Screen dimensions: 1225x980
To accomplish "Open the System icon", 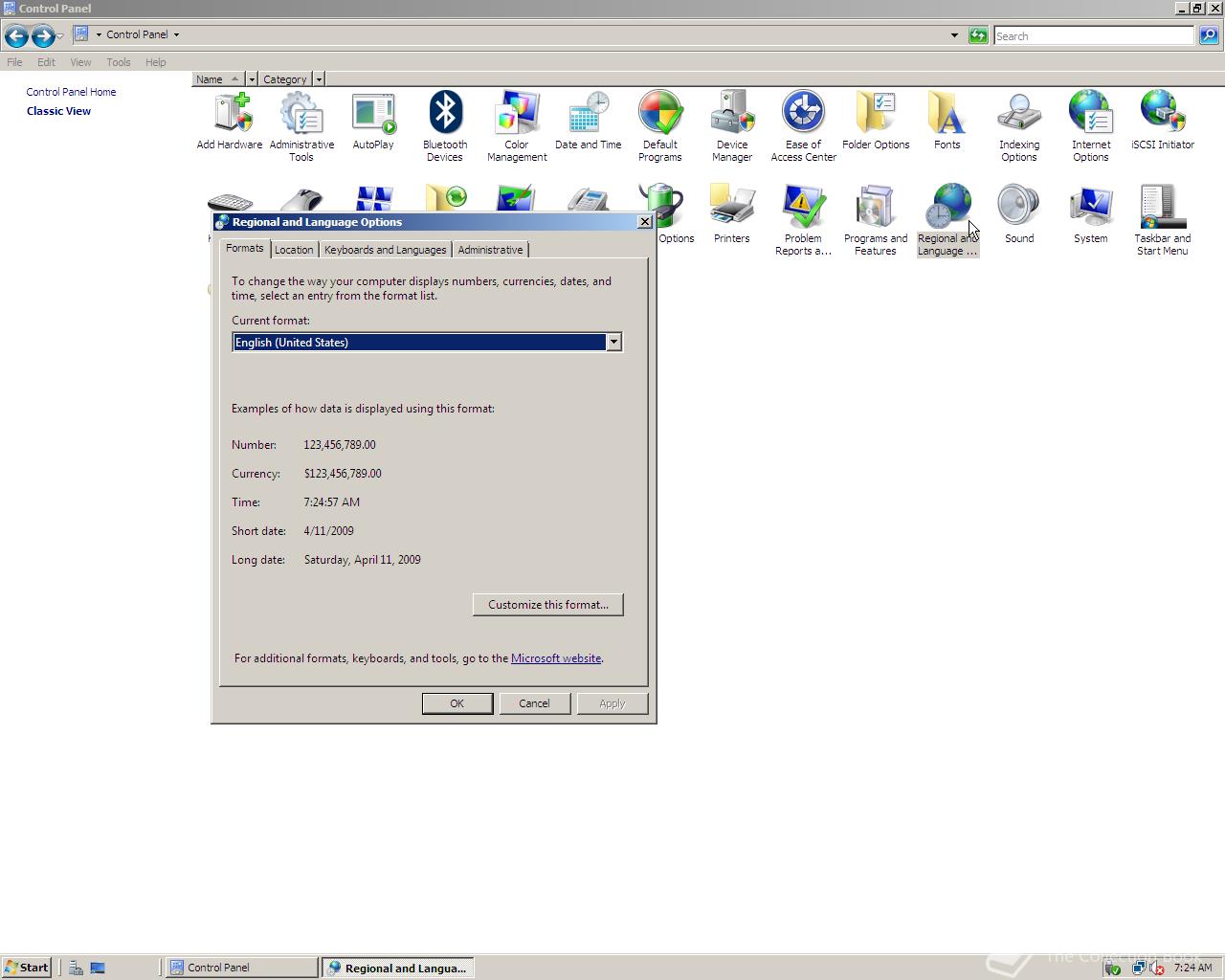I will coord(1091,214).
